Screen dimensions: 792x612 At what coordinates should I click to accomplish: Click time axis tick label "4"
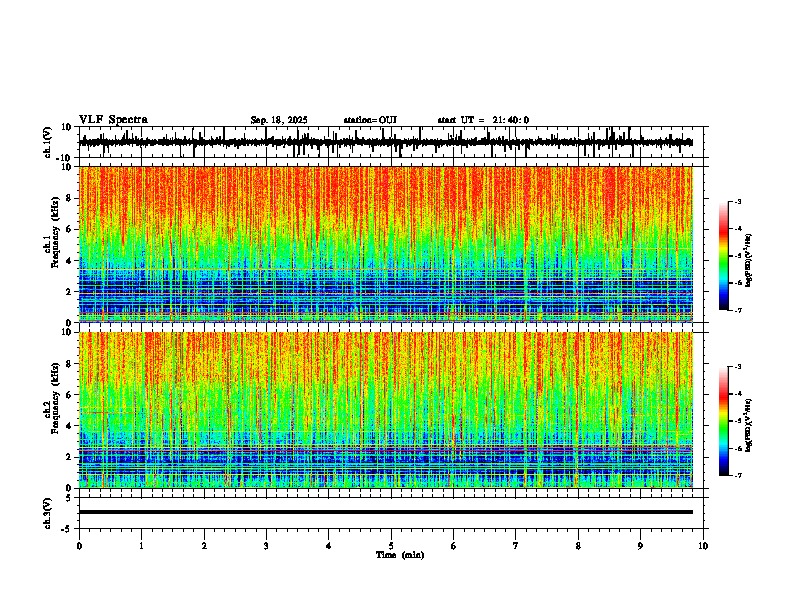point(328,546)
